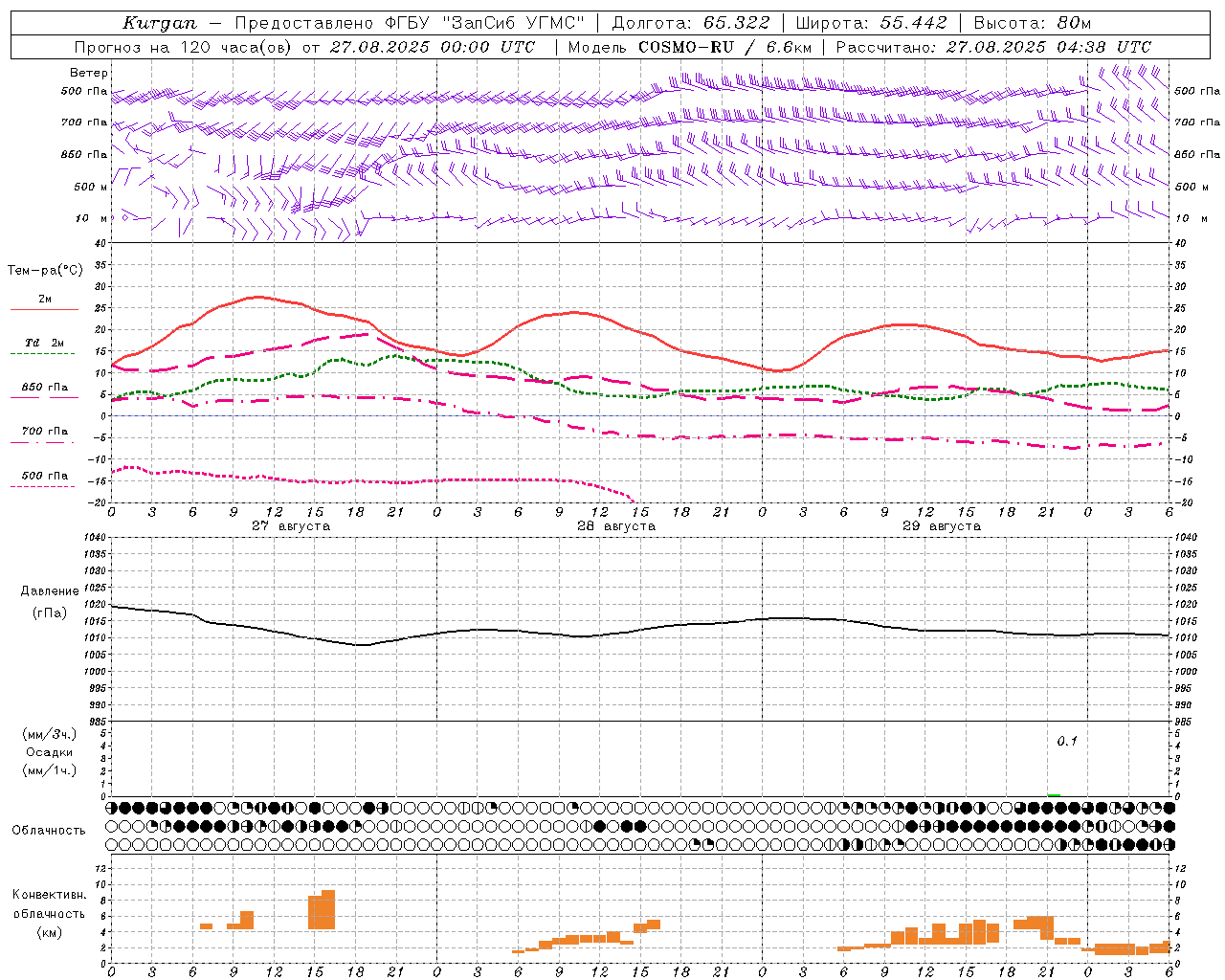Click the Тем-ра(°C) temperature axis title

[45, 271]
